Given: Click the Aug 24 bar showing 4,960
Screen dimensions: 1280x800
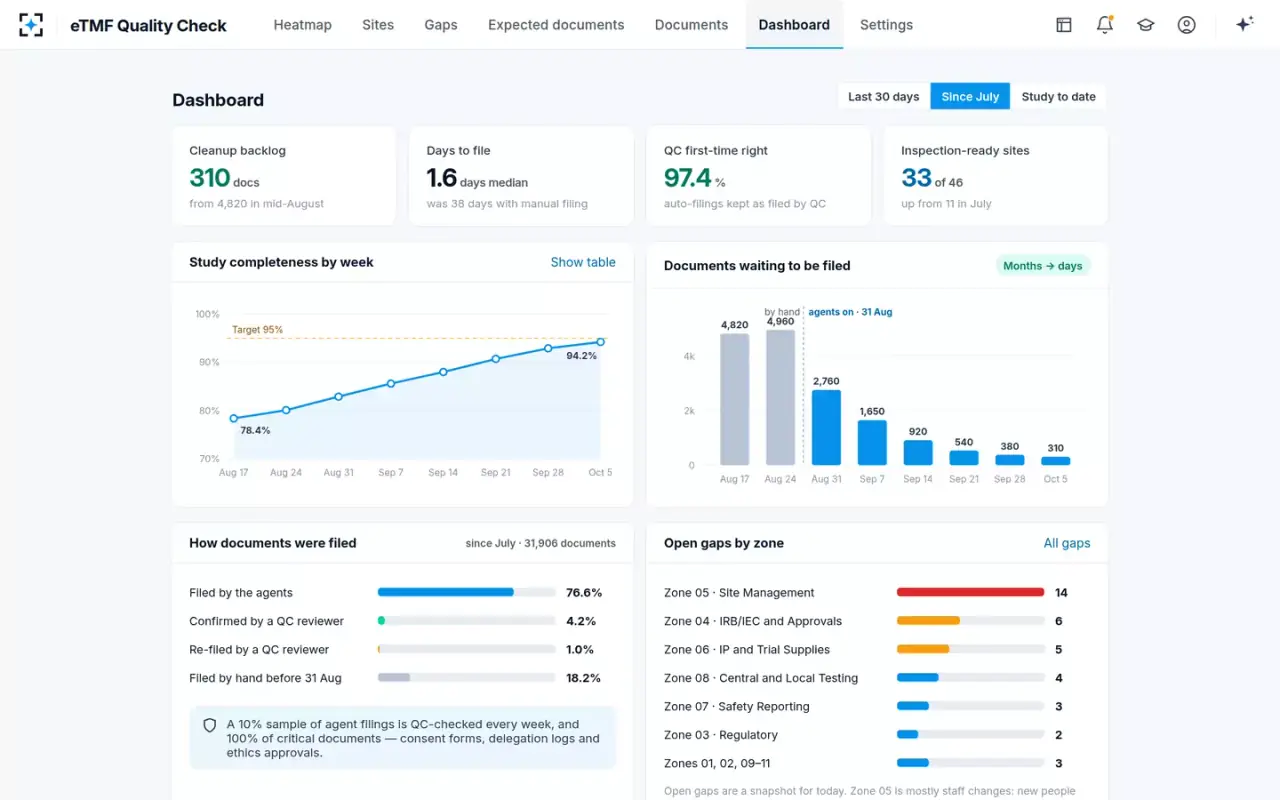Looking at the screenshot, I should (780, 397).
